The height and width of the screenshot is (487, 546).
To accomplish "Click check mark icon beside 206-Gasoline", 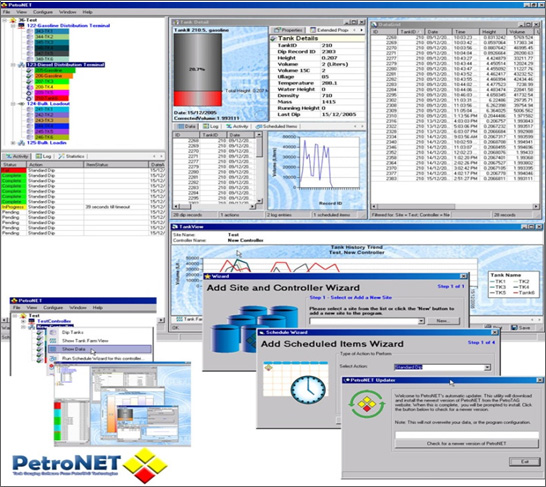I will tap(30, 76).
